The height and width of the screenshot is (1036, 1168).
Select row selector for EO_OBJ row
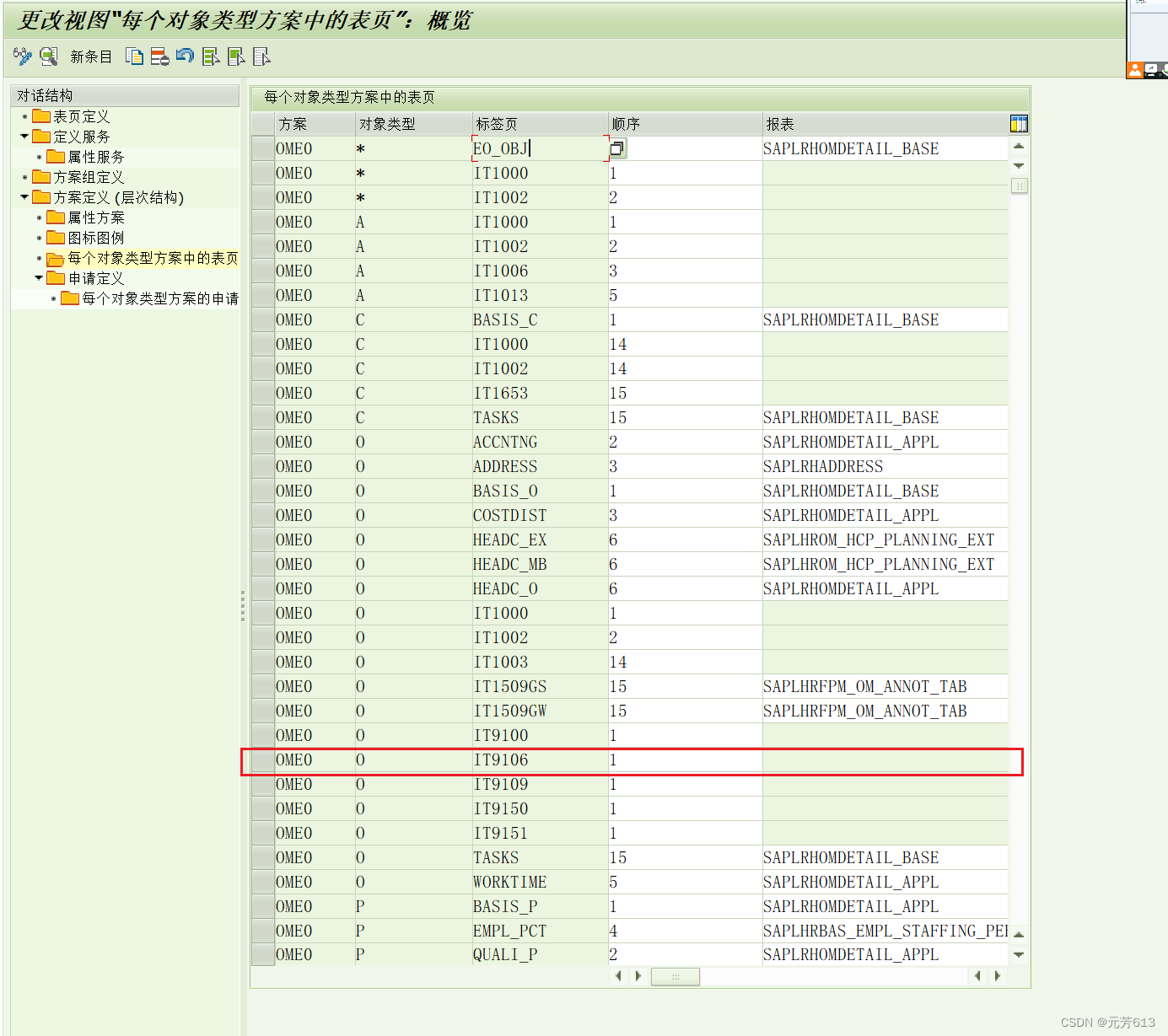click(x=263, y=148)
